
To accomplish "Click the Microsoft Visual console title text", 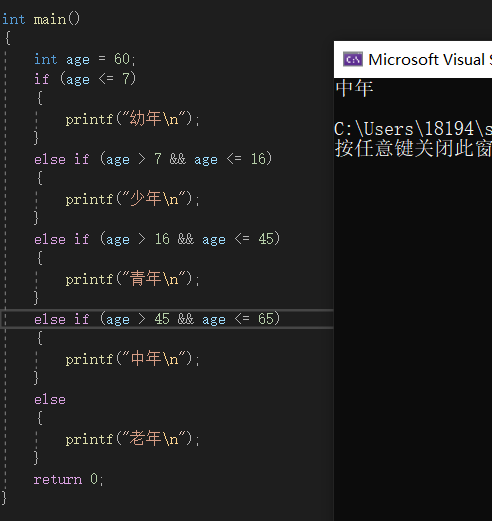I will pos(430,60).
